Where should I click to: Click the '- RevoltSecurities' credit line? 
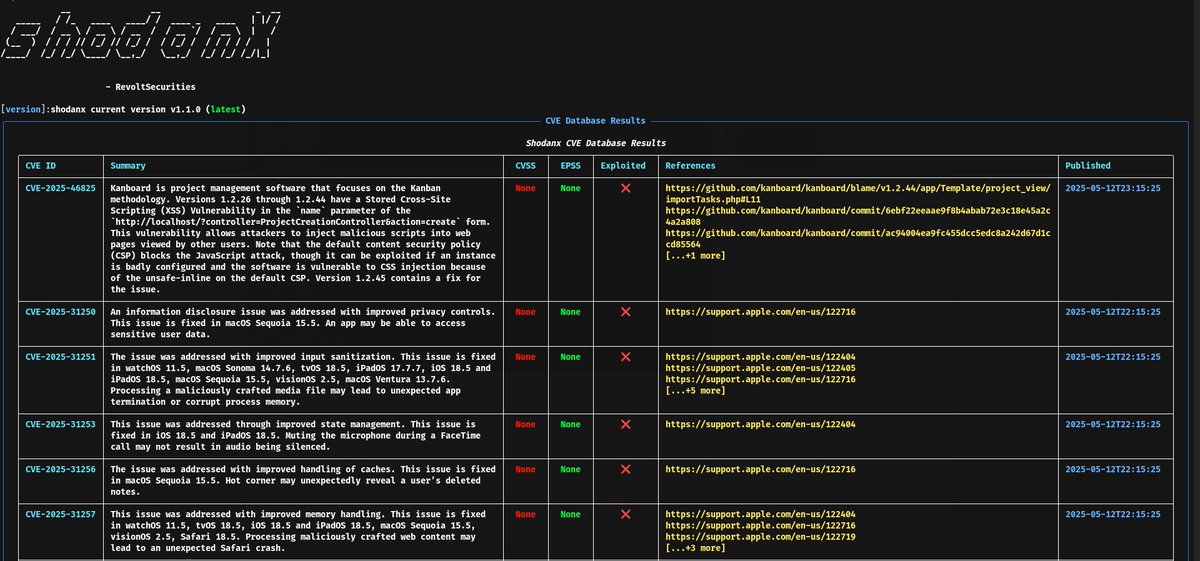tap(150, 87)
